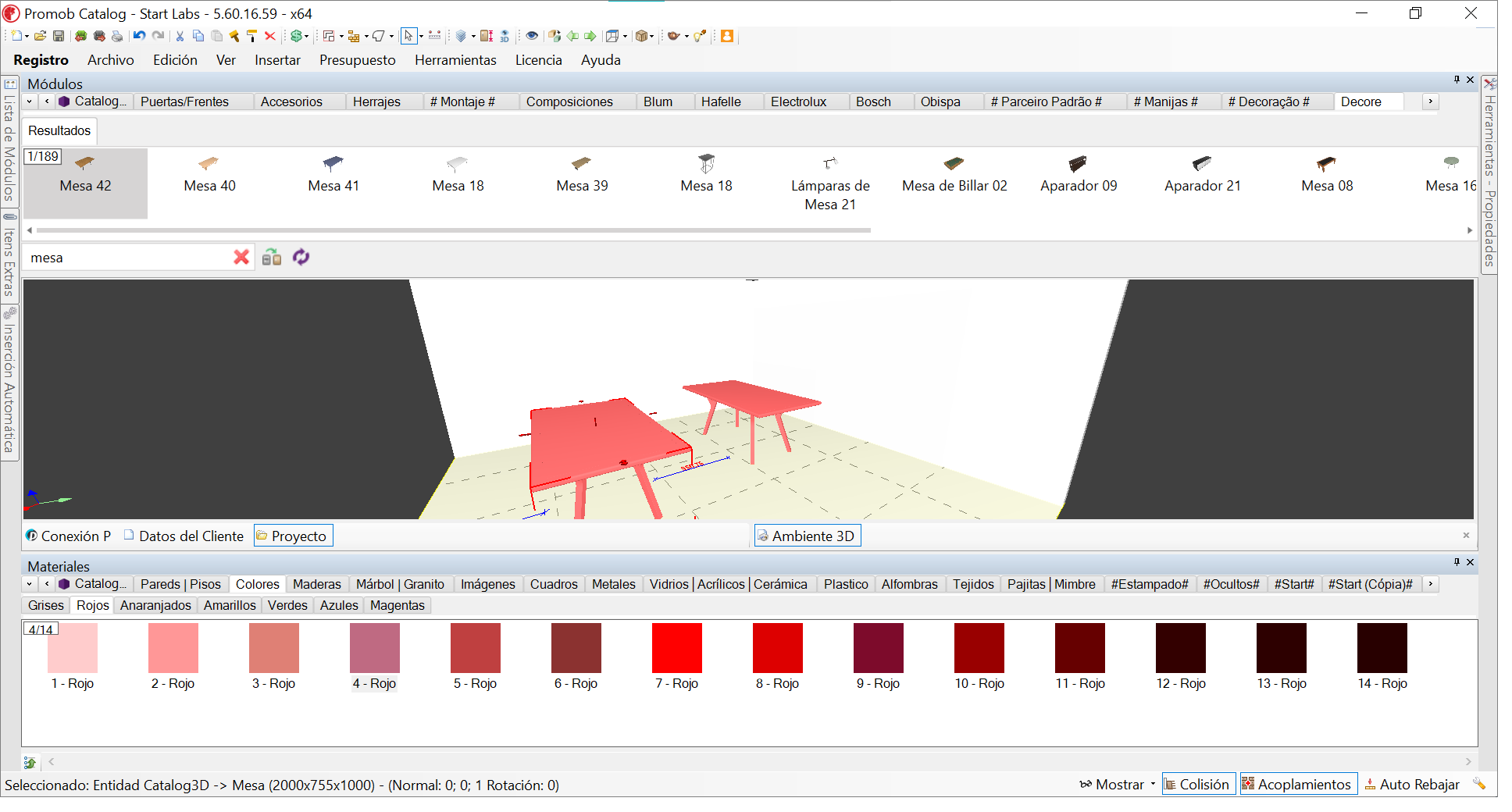Viewport: 1512px width, 812px height.
Task: Clear the mesa search with red X
Action: [x=241, y=257]
